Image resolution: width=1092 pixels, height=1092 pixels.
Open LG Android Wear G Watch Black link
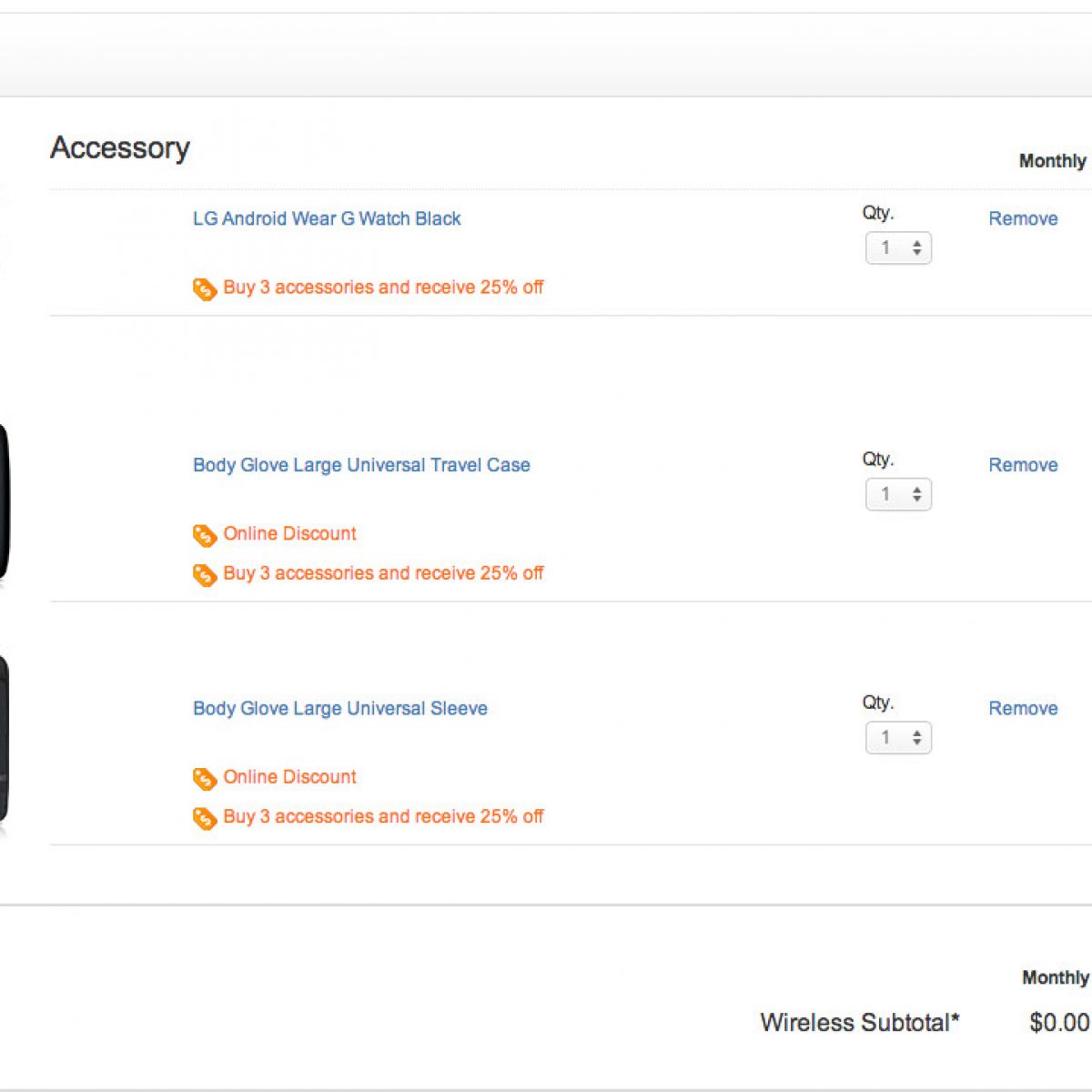(327, 218)
